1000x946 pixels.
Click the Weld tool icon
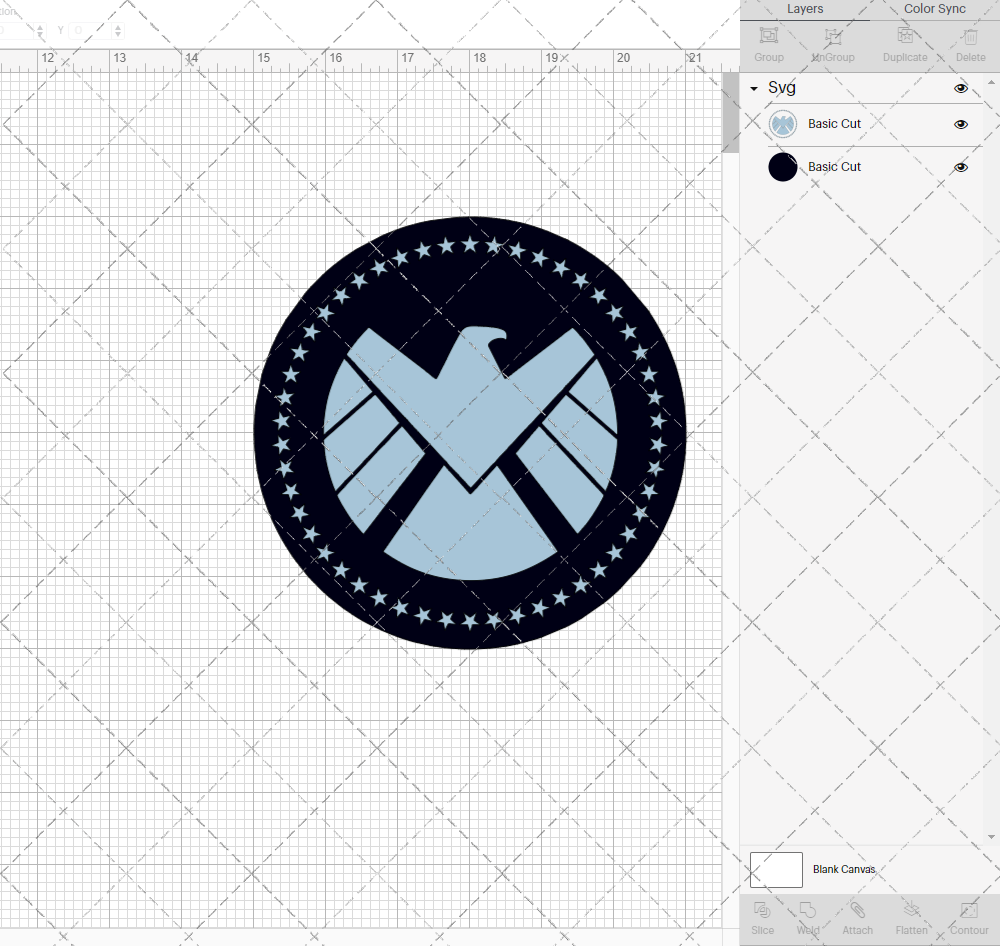807,910
